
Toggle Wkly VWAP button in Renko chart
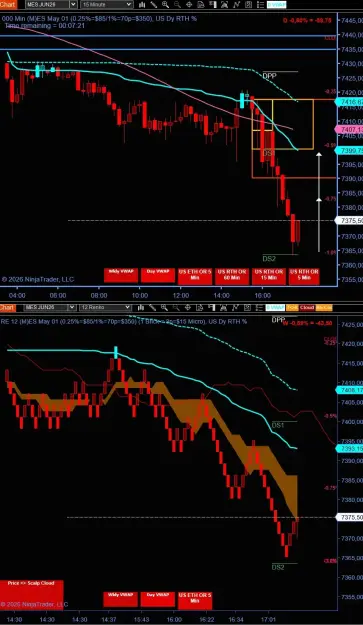pyautogui.click(x=121, y=599)
